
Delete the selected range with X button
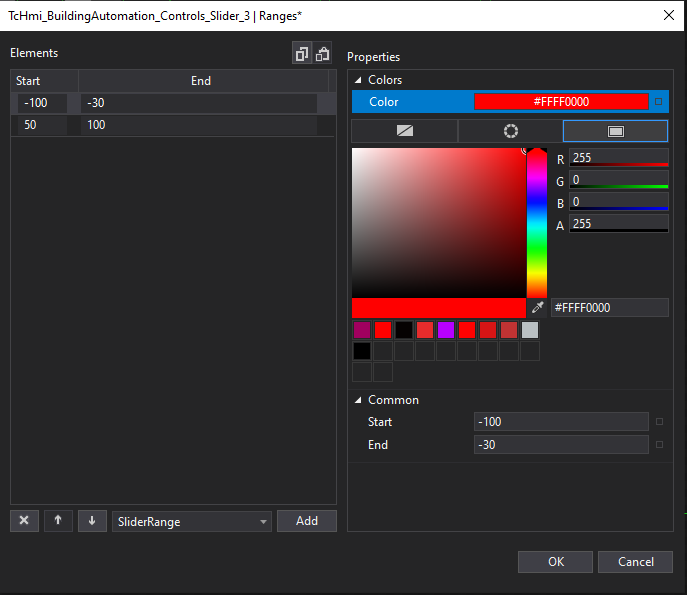[25, 521]
